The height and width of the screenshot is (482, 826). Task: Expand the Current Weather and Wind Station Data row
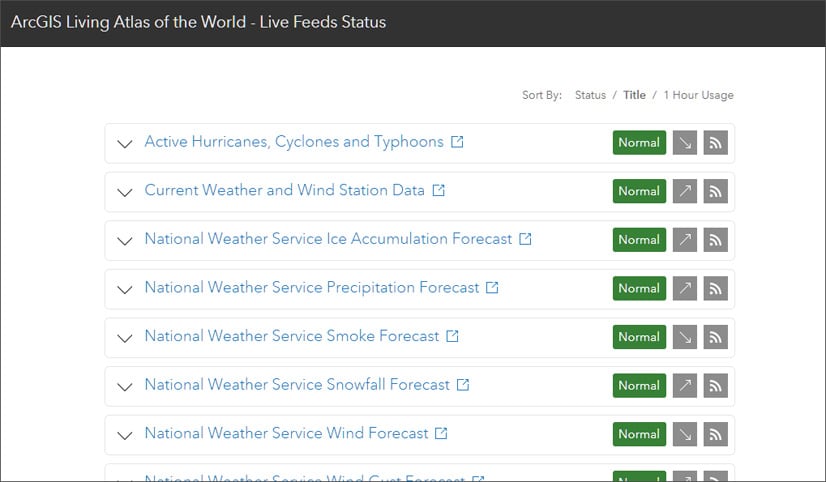tap(125, 192)
